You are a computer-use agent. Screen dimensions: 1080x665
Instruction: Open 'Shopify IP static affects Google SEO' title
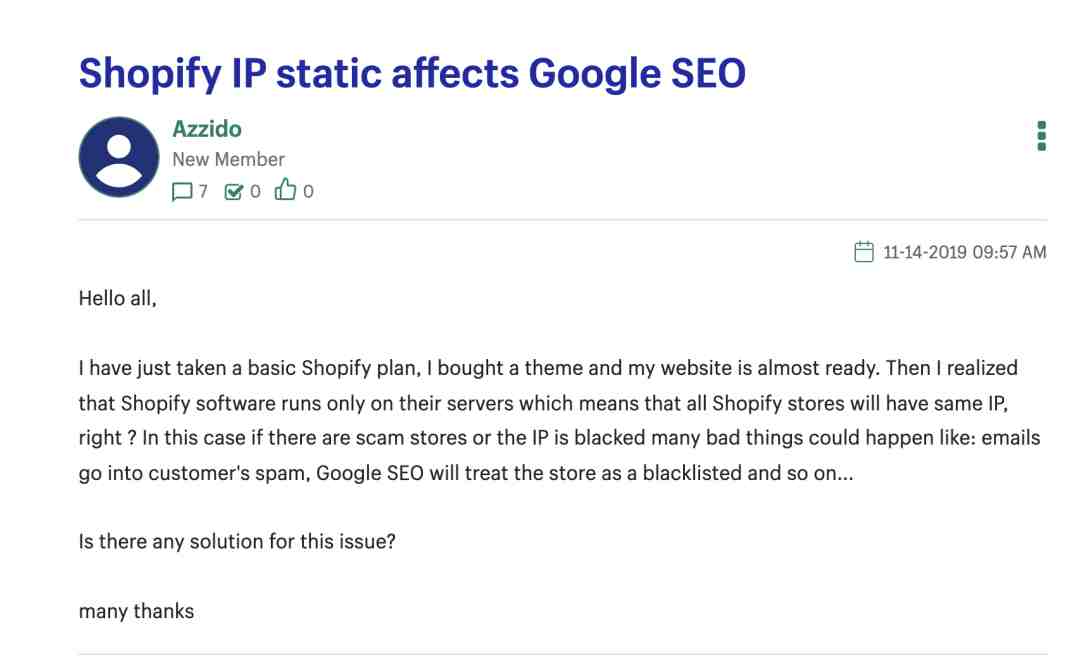pos(412,73)
